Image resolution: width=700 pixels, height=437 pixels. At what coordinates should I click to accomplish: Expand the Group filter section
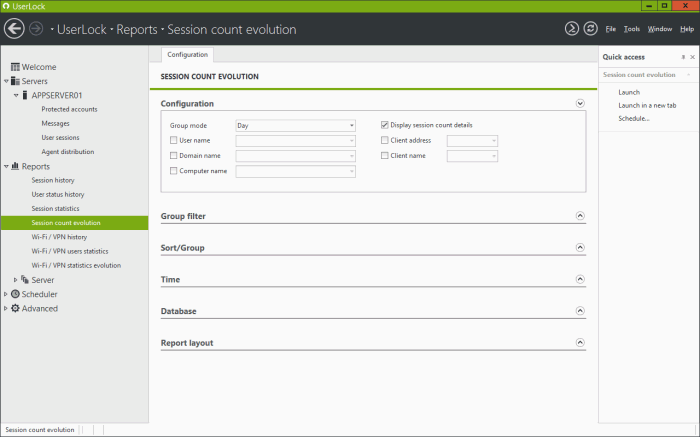(580, 216)
